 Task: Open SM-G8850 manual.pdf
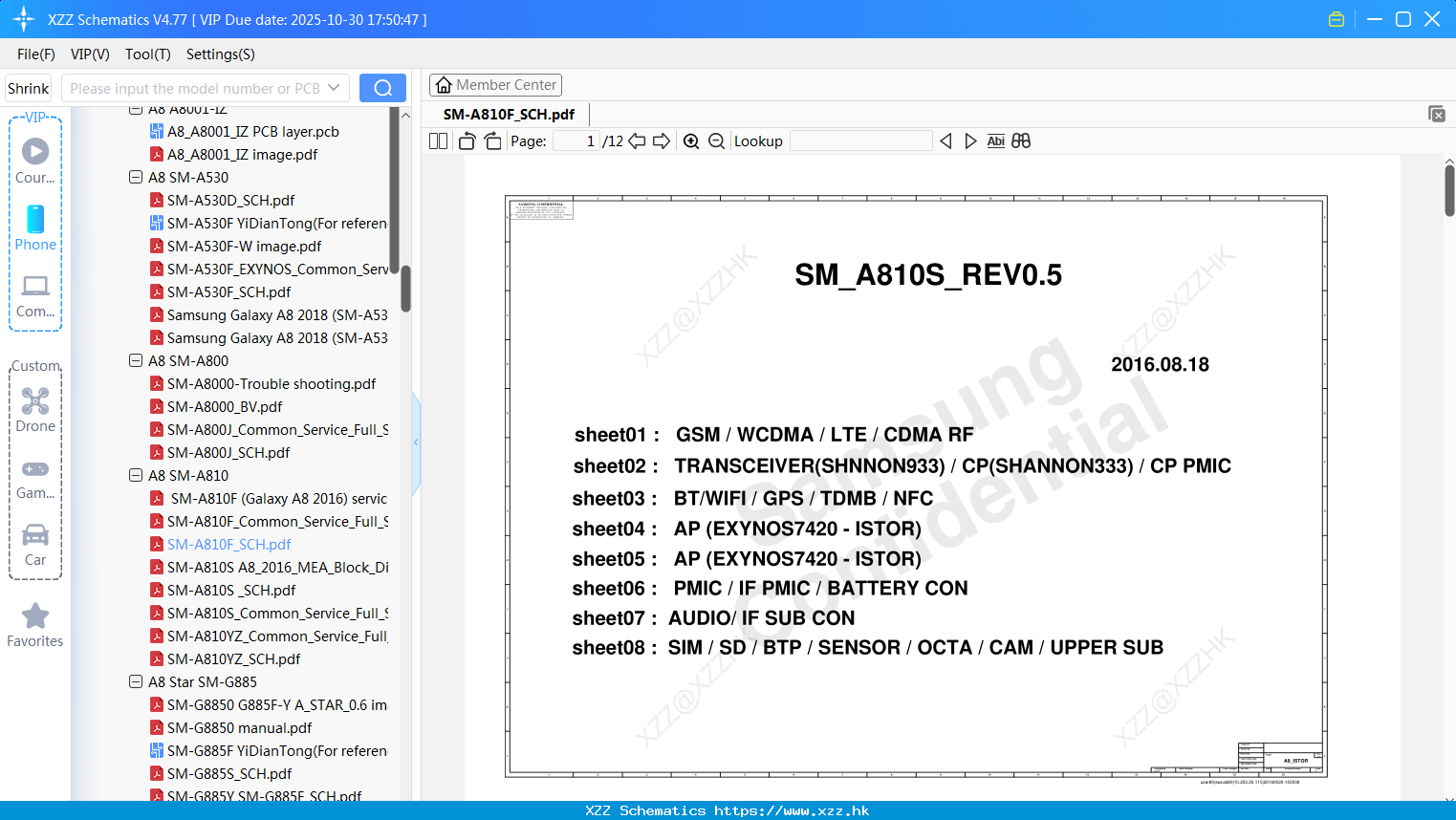tap(240, 727)
